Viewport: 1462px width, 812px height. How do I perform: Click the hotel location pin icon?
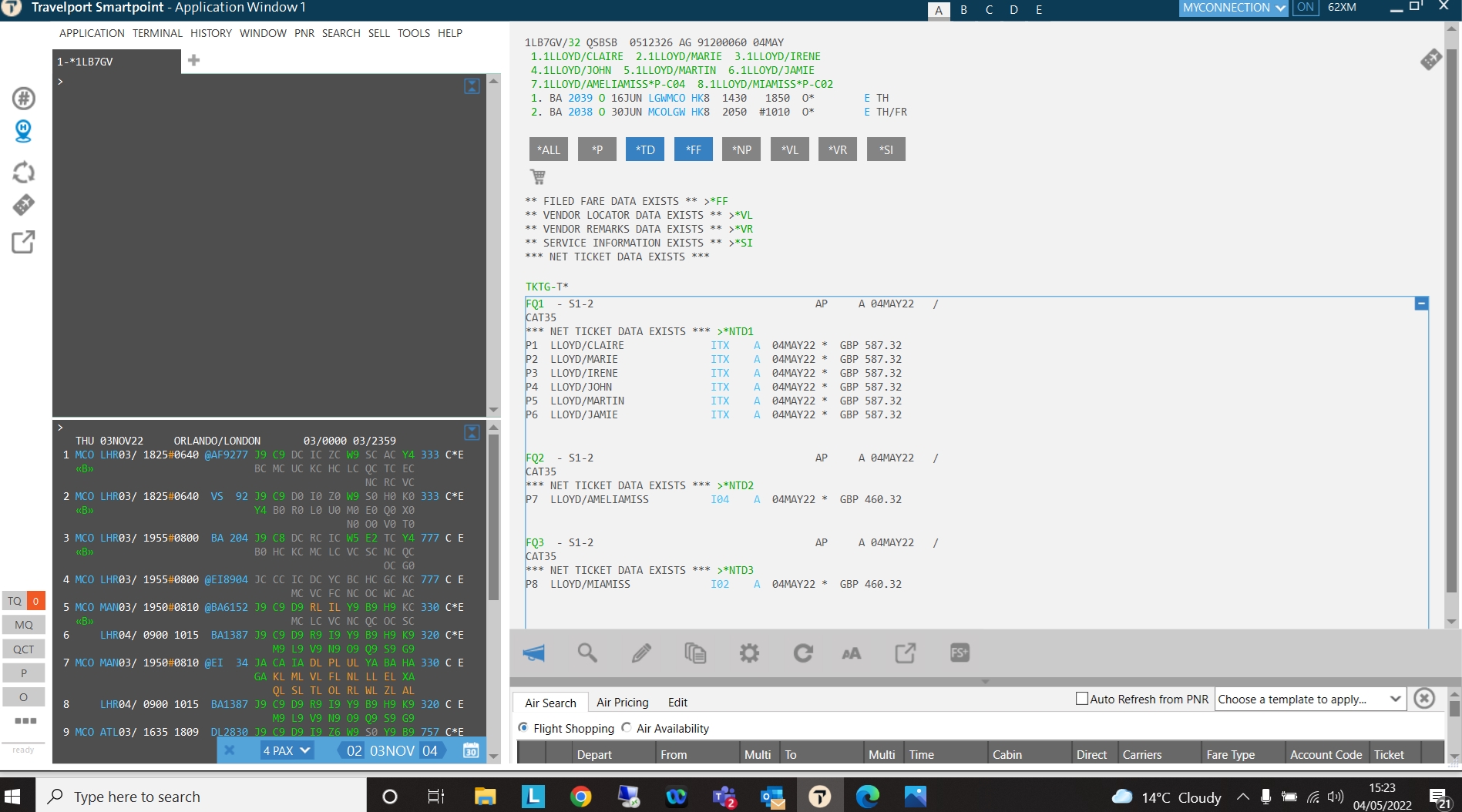pos(23,131)
